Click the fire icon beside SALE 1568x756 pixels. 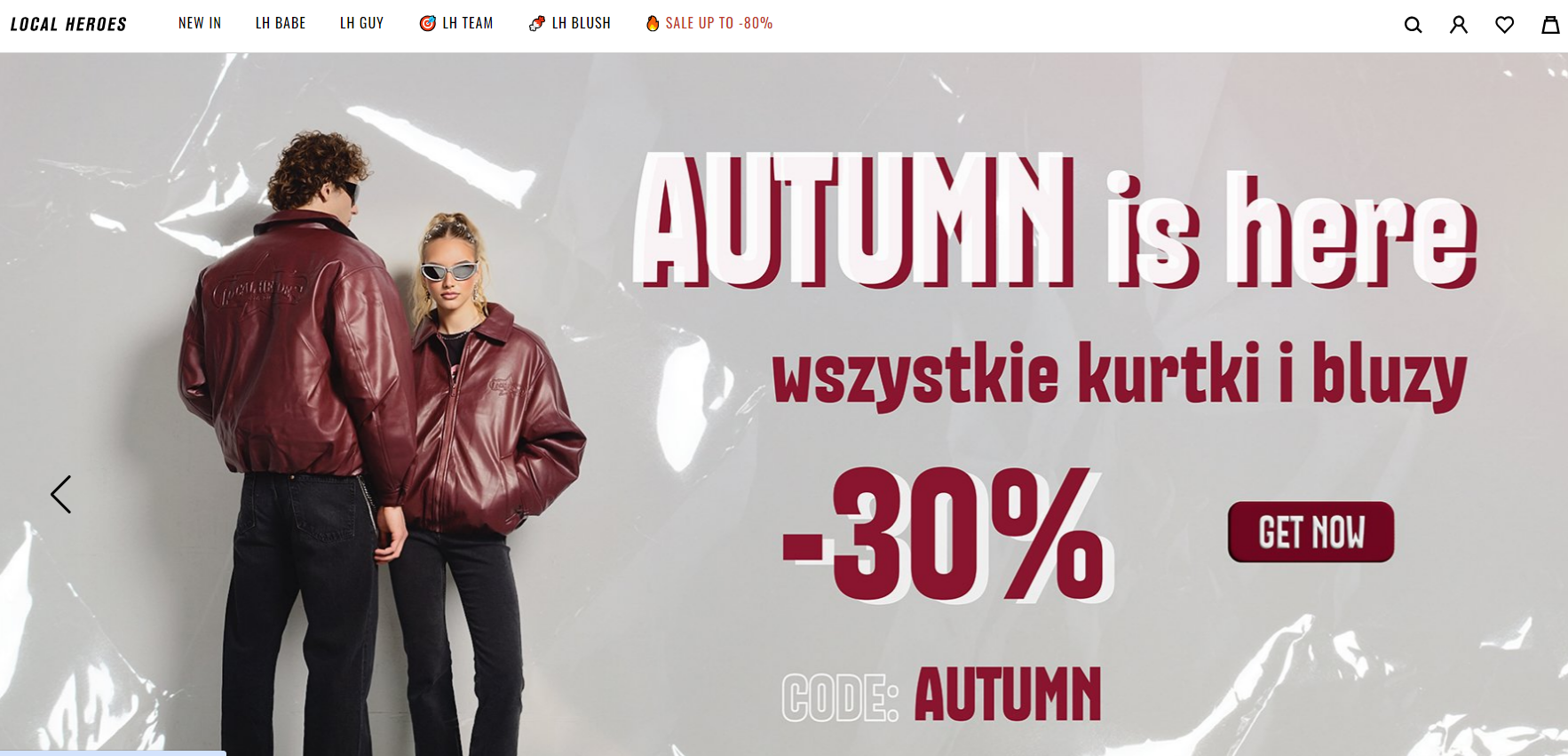[653, 23]
